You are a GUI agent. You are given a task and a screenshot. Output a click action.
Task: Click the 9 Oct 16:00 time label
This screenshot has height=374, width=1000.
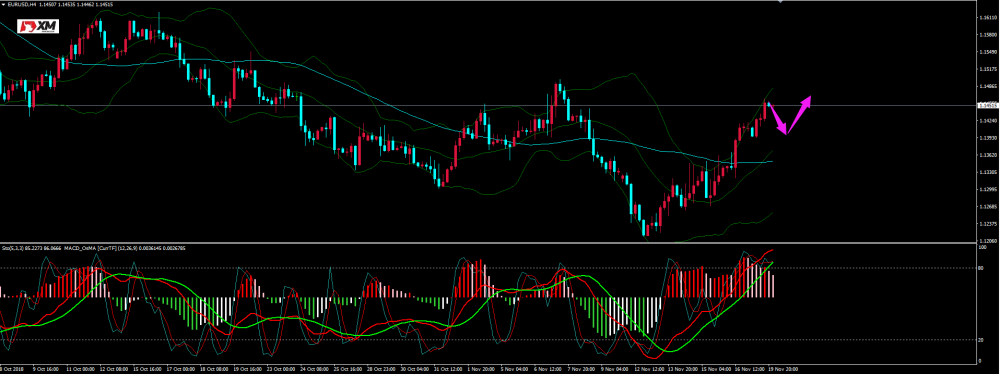[45, 370]
